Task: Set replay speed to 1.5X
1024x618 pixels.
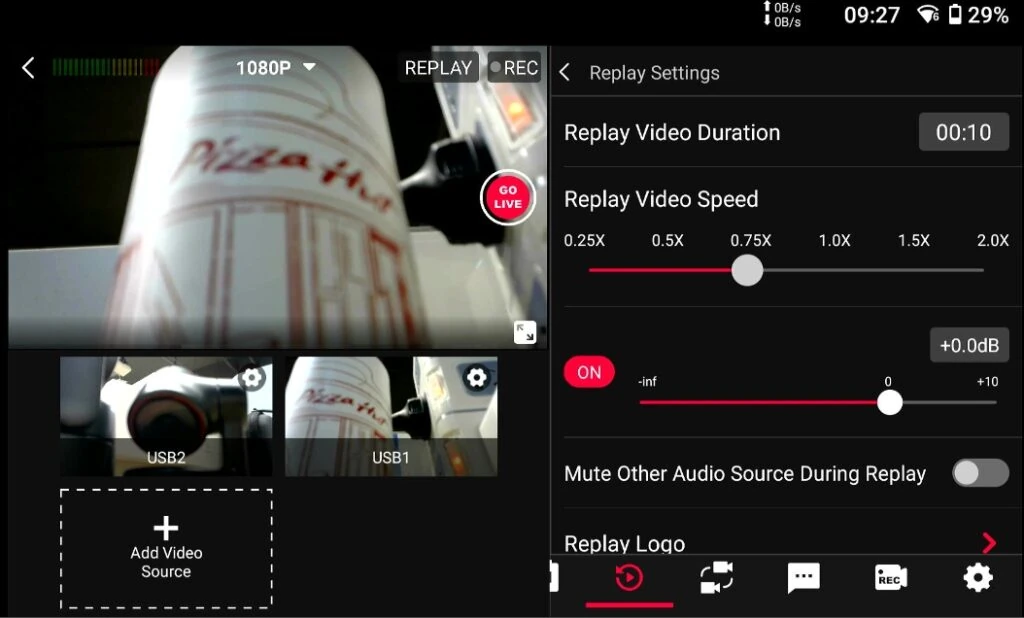Action: coord(914,240)
